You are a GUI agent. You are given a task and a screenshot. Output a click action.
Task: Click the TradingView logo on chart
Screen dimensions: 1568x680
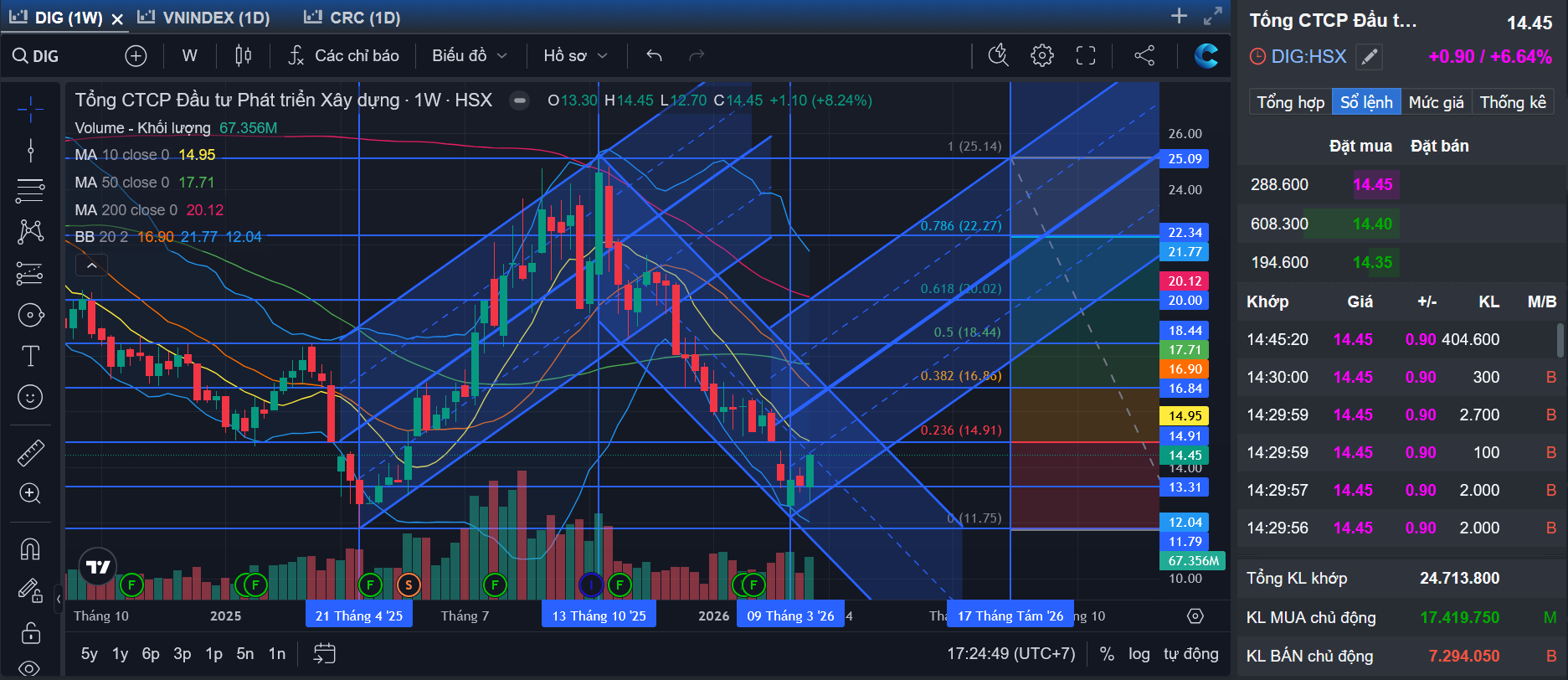coord(98,567)
